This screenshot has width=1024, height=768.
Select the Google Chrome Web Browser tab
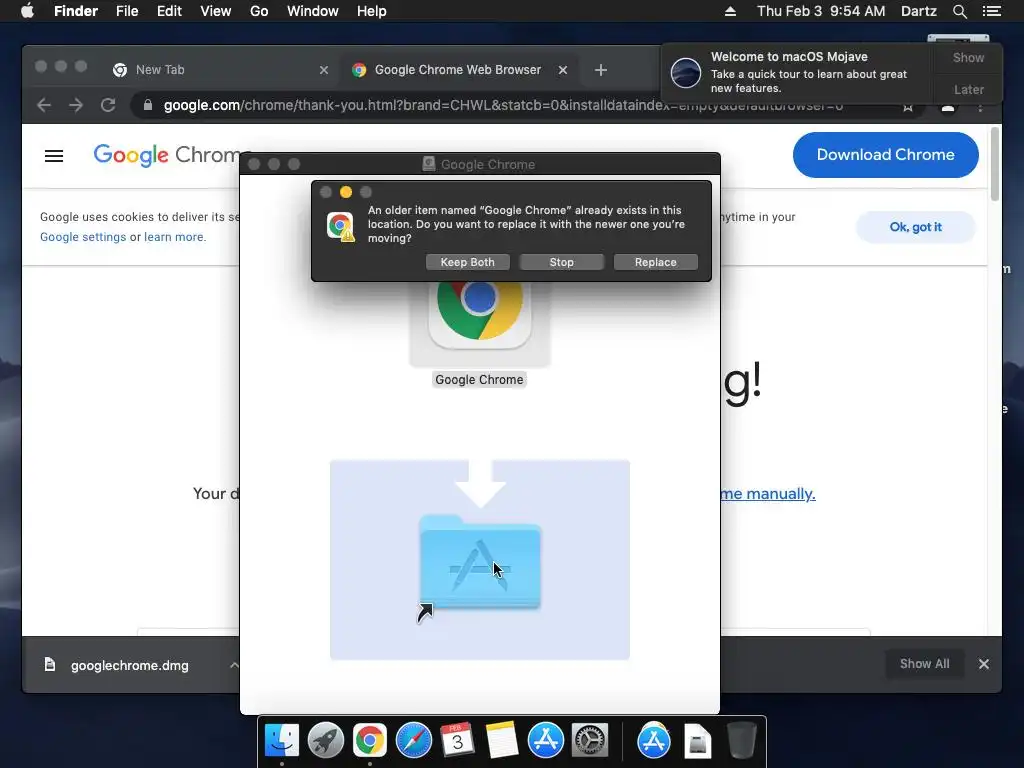457,70
